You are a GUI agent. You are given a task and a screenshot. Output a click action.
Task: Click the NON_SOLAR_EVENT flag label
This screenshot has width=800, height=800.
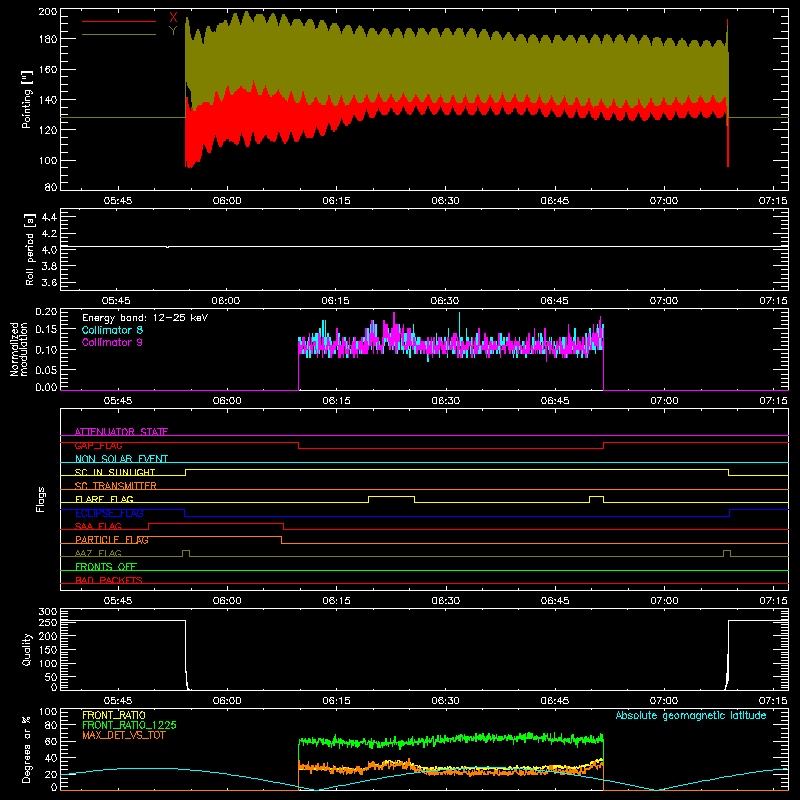121,459
